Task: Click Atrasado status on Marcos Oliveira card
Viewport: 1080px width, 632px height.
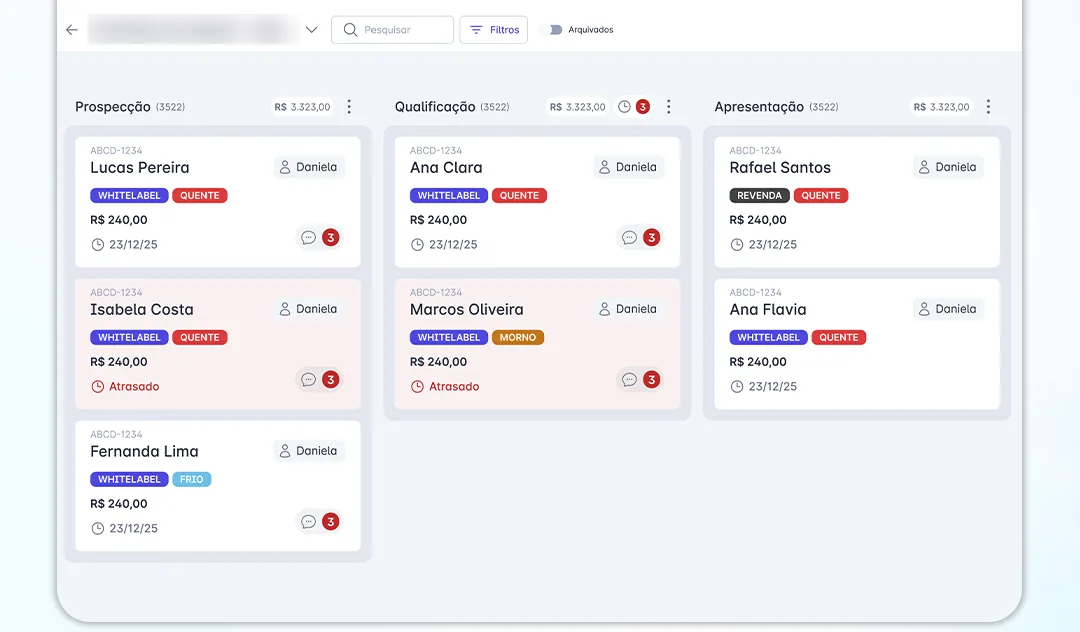Action: [444, 386]
